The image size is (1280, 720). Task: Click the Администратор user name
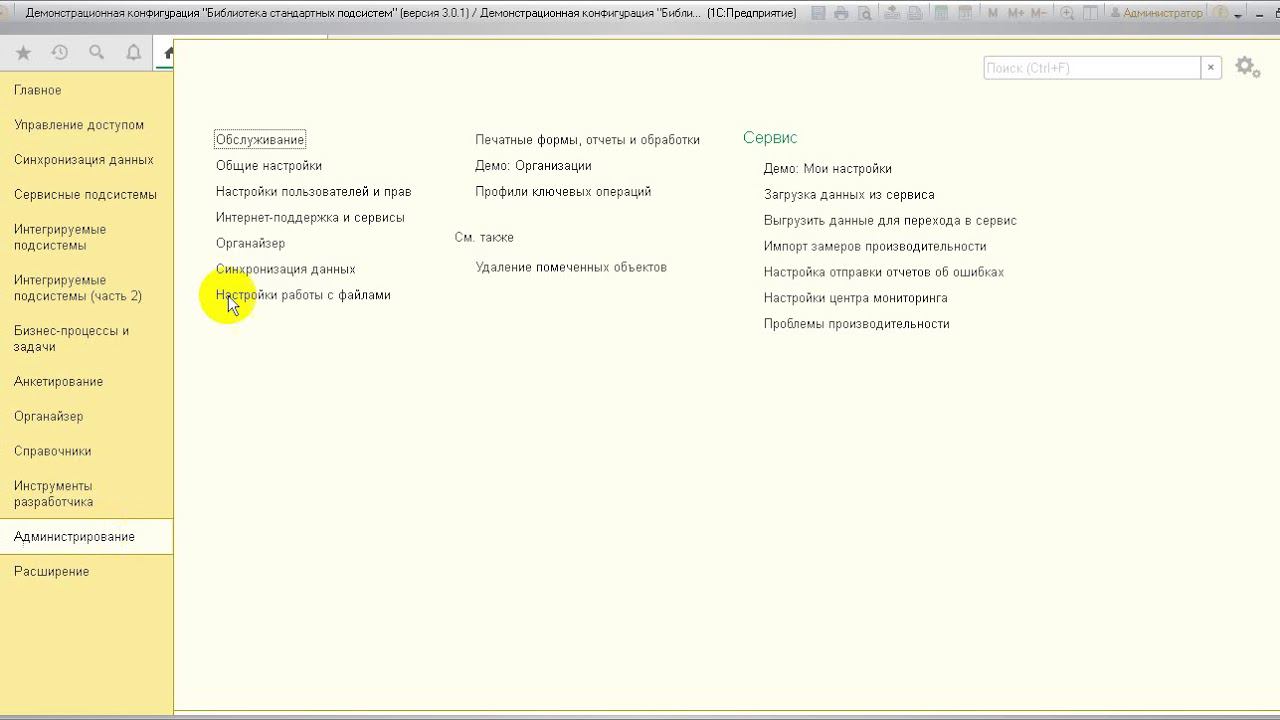coord(1156,13)
